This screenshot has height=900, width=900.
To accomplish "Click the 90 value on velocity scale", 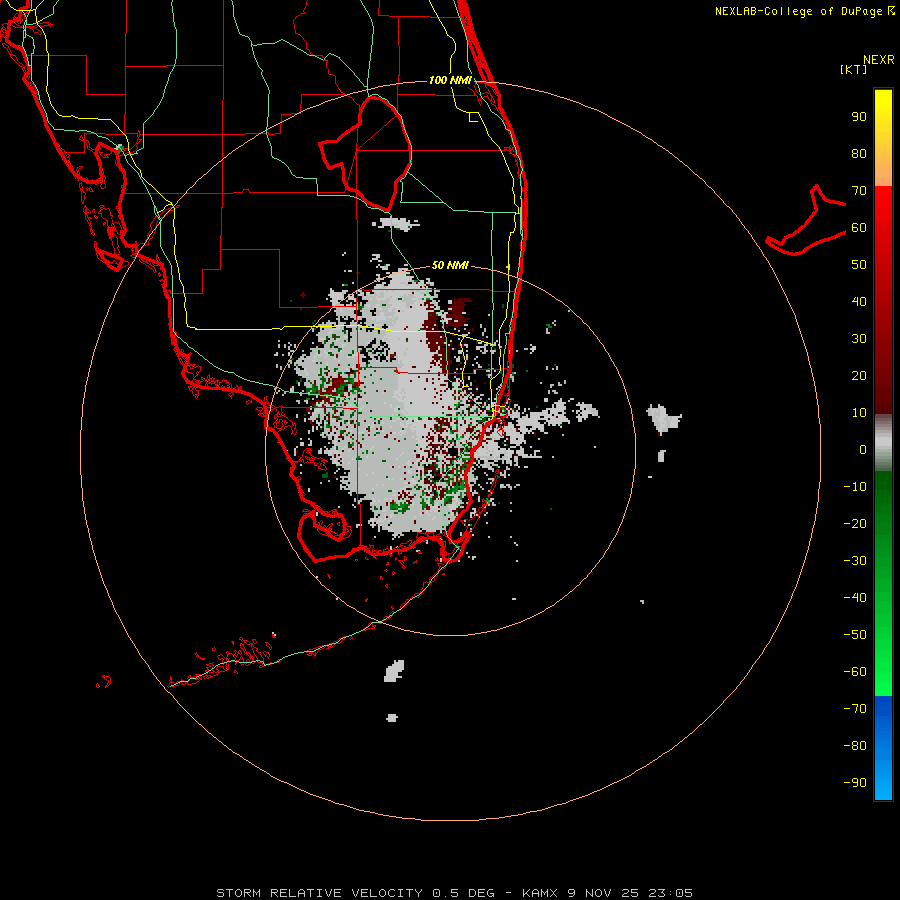I will point(859,117).
